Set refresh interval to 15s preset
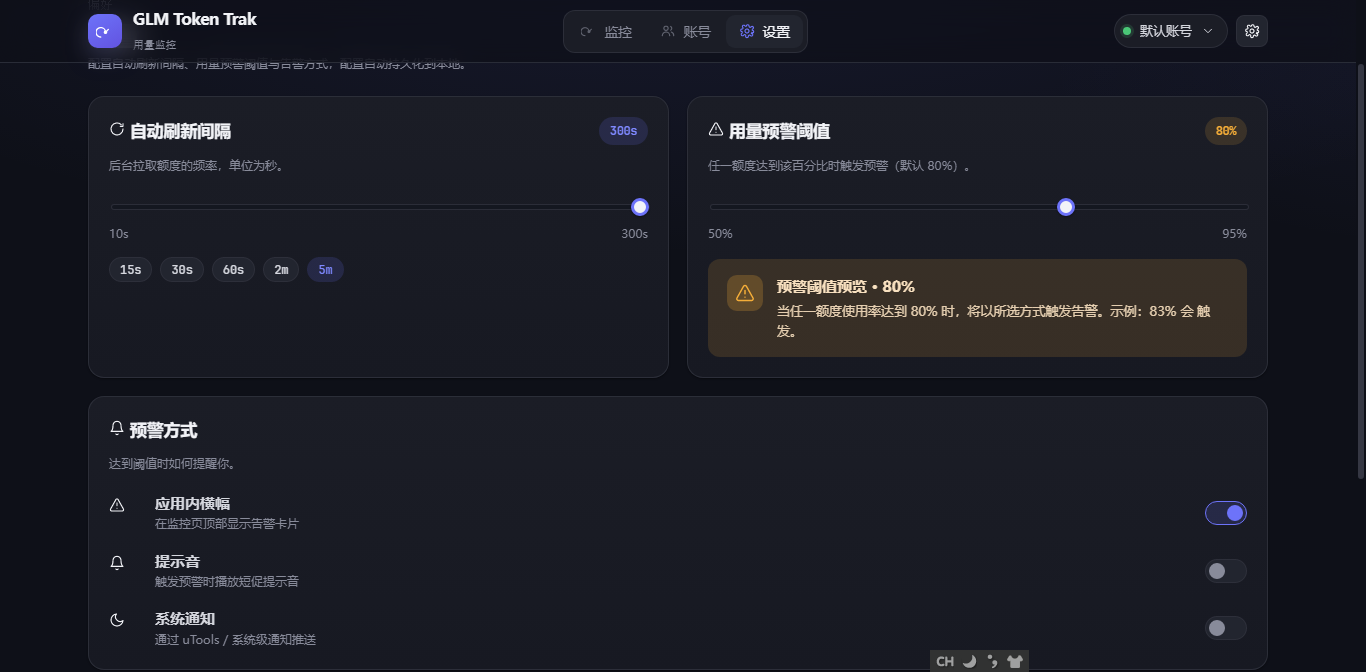The width and height of the screenshot is (1366, 672). pyautogui.click(x=130, y=270)
